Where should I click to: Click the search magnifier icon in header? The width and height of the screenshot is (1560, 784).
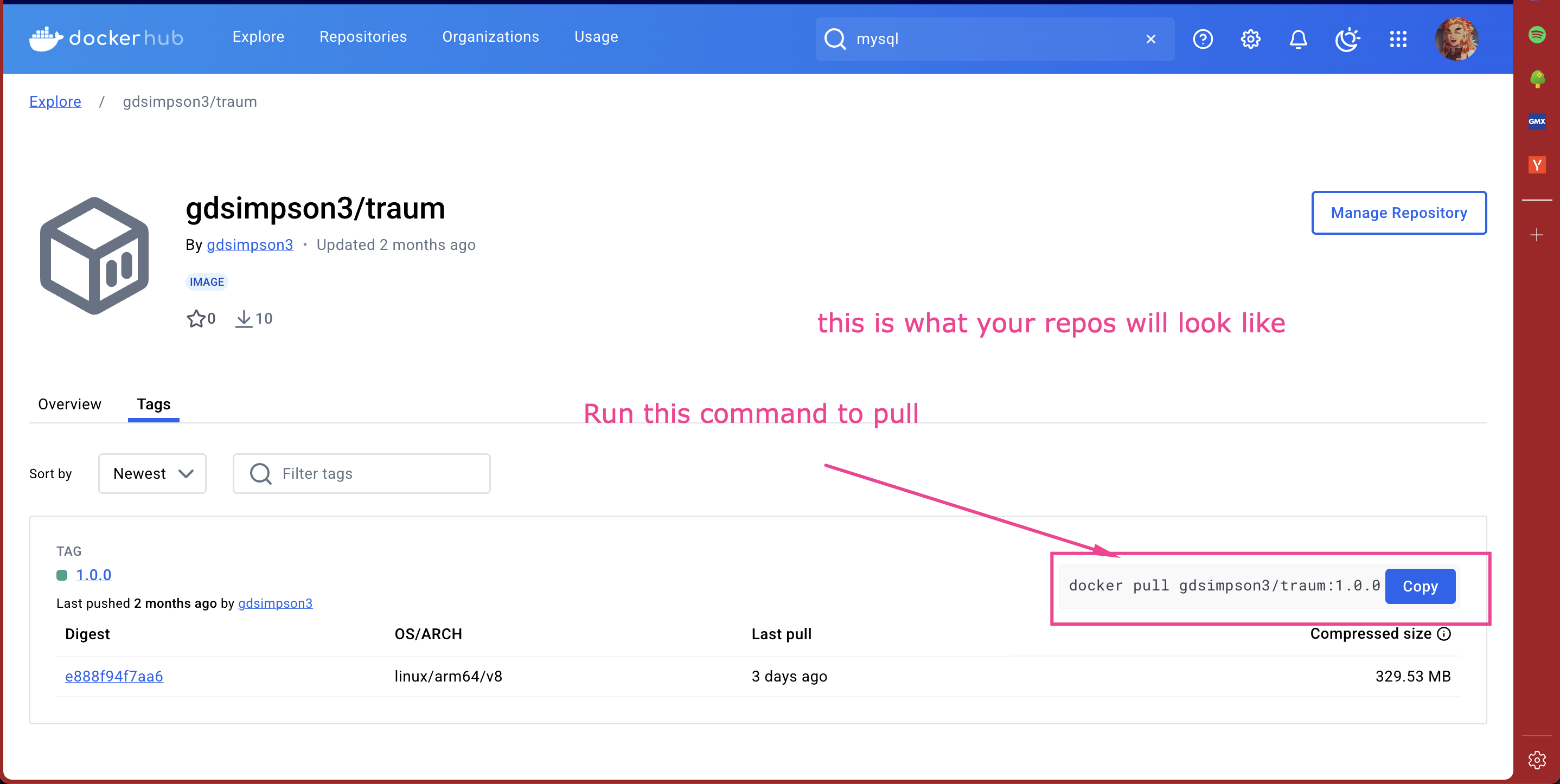[x=835, y=38]
